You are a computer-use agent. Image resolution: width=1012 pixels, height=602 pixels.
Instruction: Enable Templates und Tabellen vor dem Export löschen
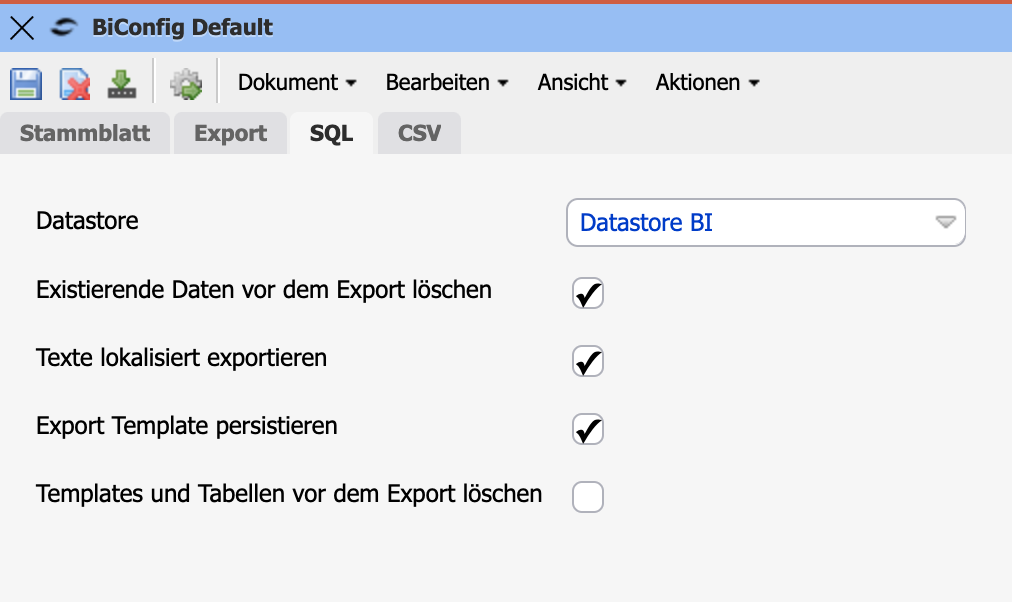click(588, 496)
